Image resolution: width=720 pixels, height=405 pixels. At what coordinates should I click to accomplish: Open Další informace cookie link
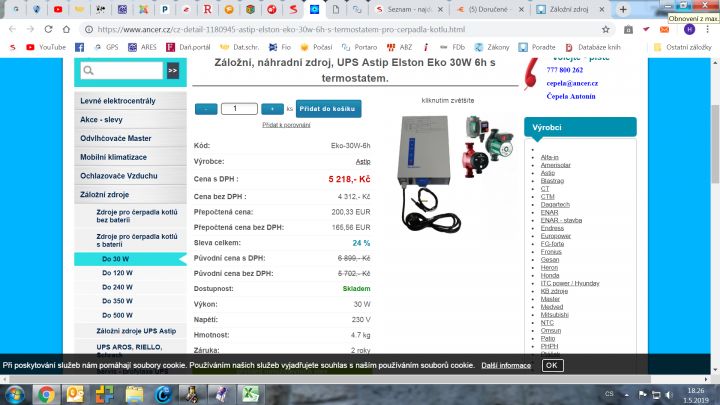click(506, 366)
